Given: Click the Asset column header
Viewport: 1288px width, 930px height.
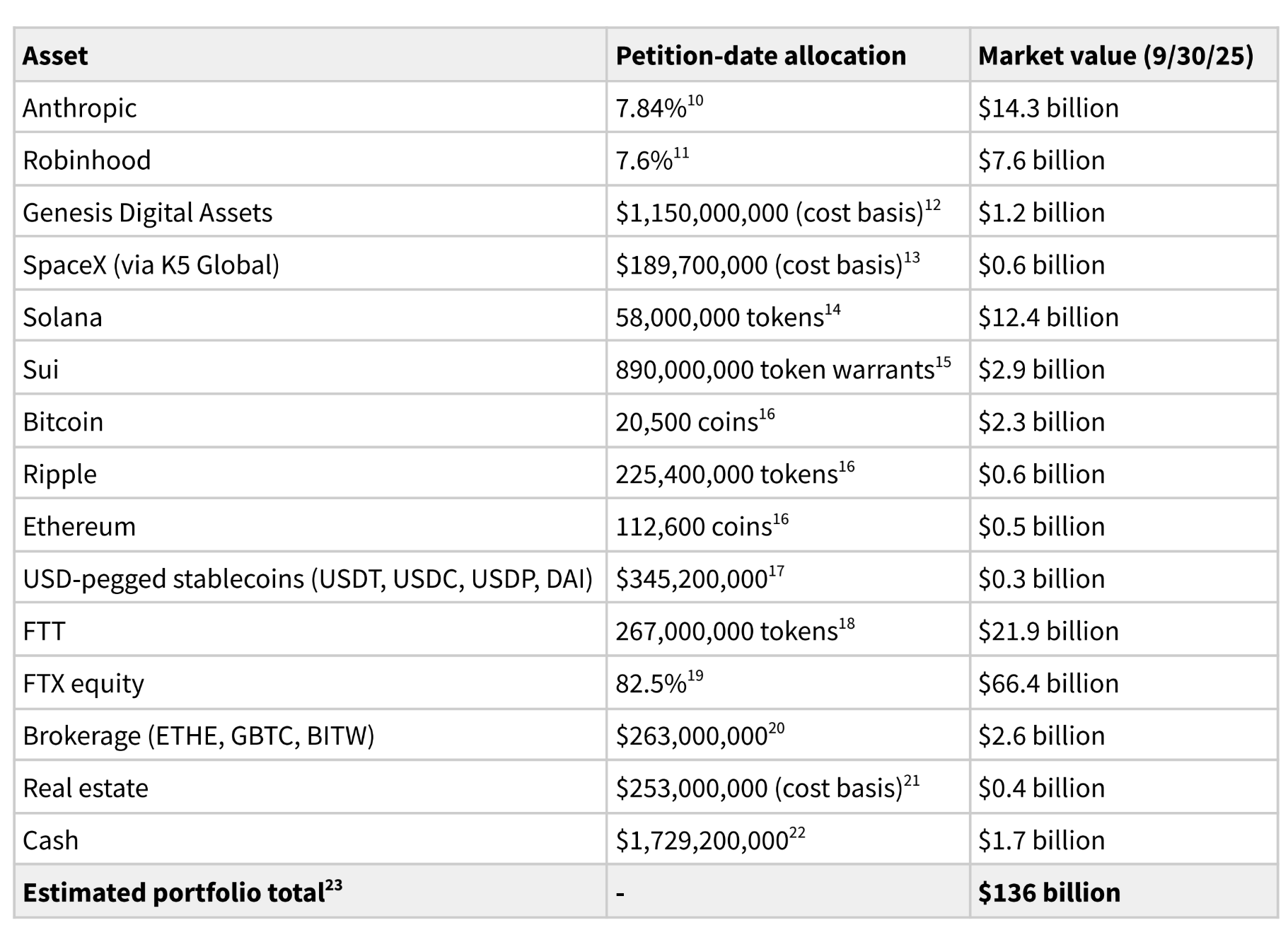Looking at the screenshot, I should (55, 56).
